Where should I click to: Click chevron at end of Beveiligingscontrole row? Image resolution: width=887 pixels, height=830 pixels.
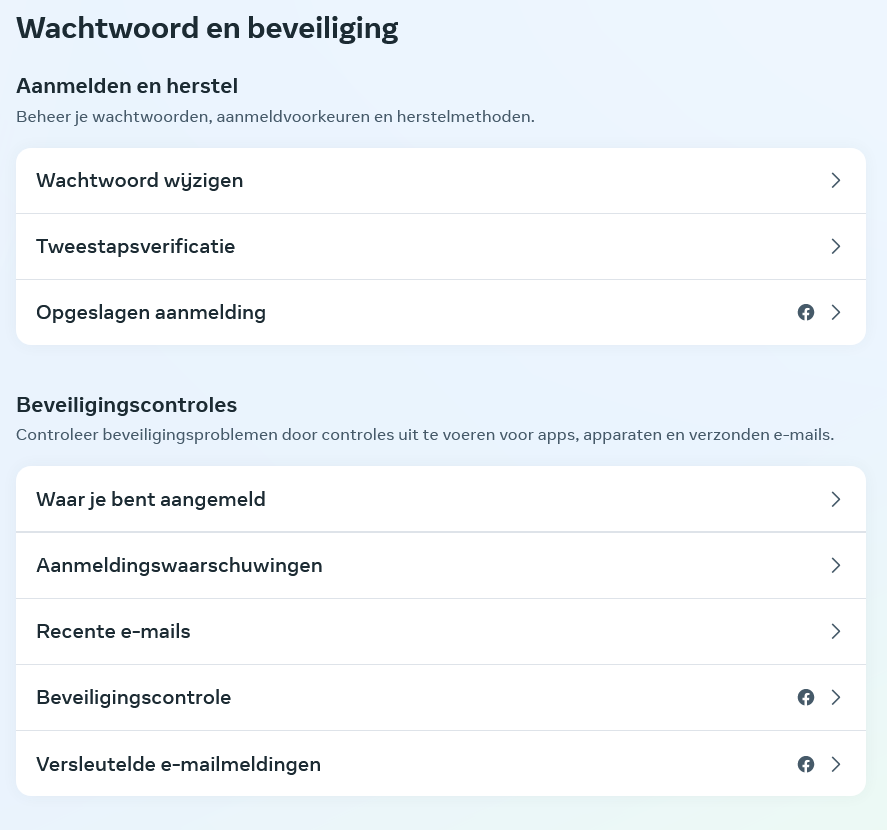click(836, 698)
